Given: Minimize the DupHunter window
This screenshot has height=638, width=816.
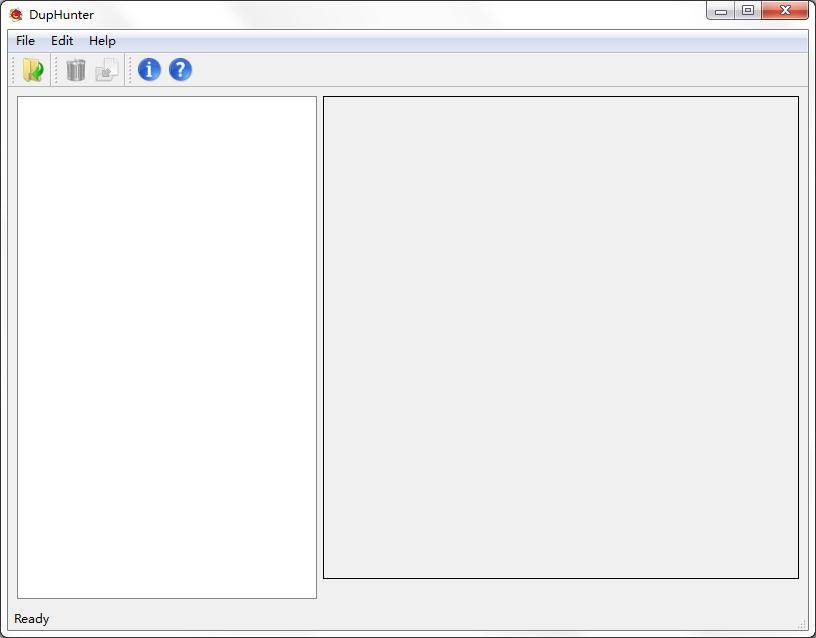Looking at the screenshot, I should pos(720,11).
